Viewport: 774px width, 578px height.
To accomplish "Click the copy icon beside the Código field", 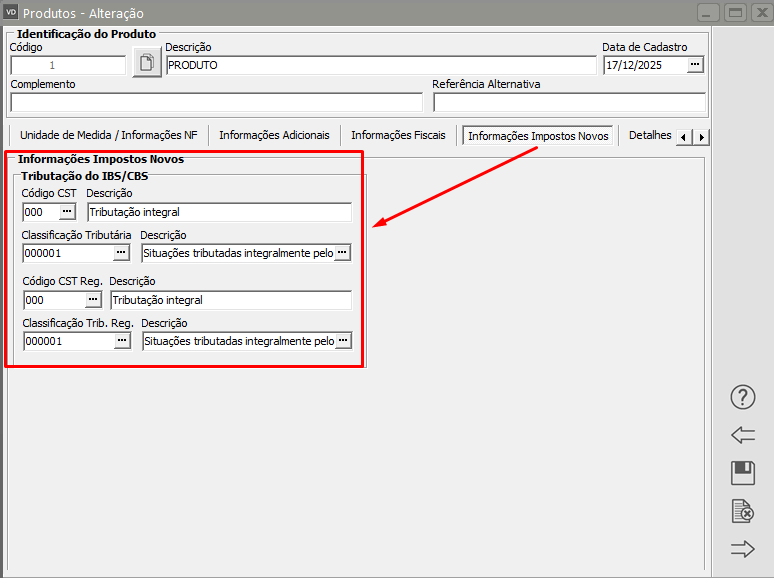I will 147,65.
